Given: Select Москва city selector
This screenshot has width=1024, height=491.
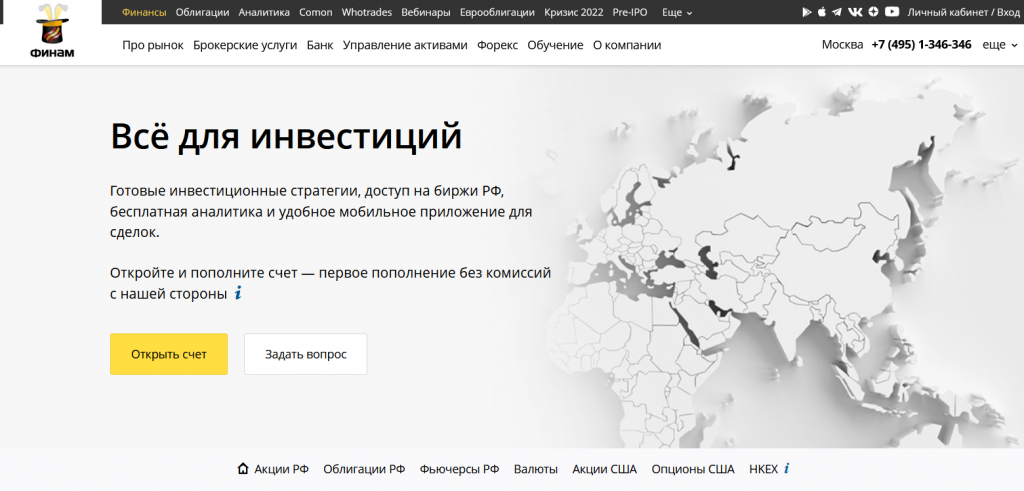Looking at the screenshot, I should (x=841, y=45).
